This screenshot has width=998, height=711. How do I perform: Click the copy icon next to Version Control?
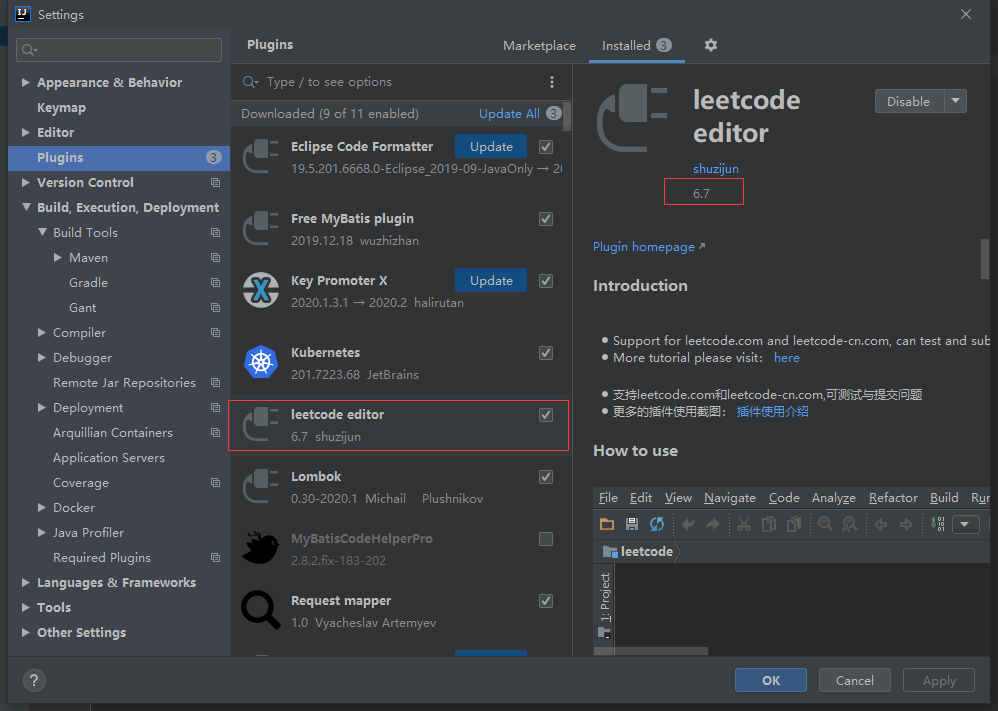click(x=215, y=183)
